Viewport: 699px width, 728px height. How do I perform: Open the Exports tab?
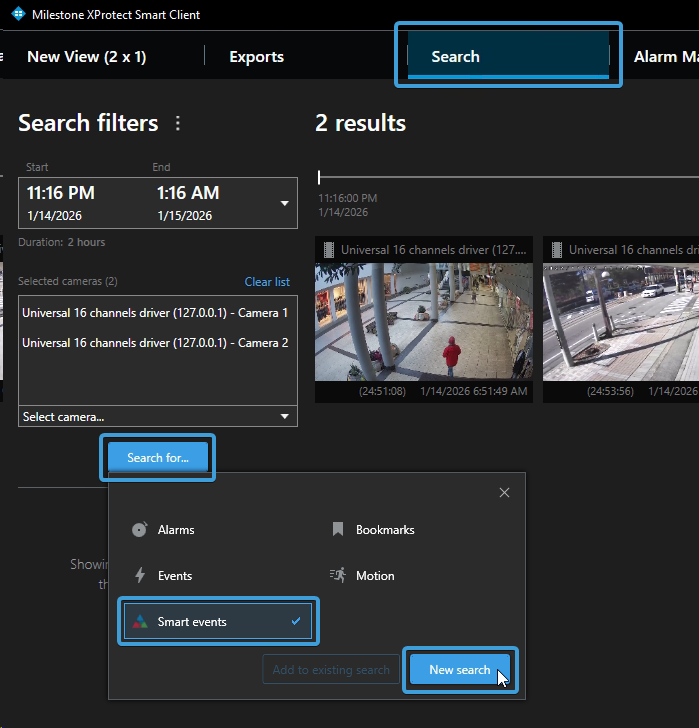pos(257,57)
